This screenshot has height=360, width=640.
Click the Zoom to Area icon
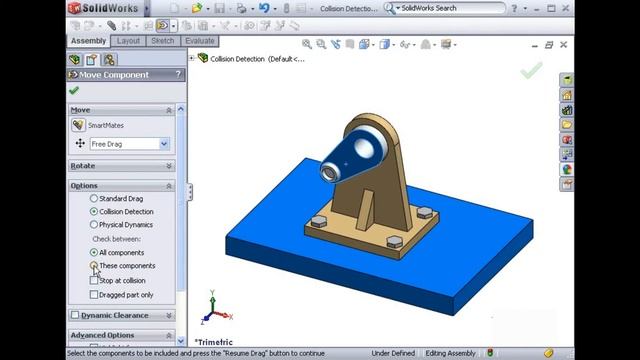(x=321, y=44)
